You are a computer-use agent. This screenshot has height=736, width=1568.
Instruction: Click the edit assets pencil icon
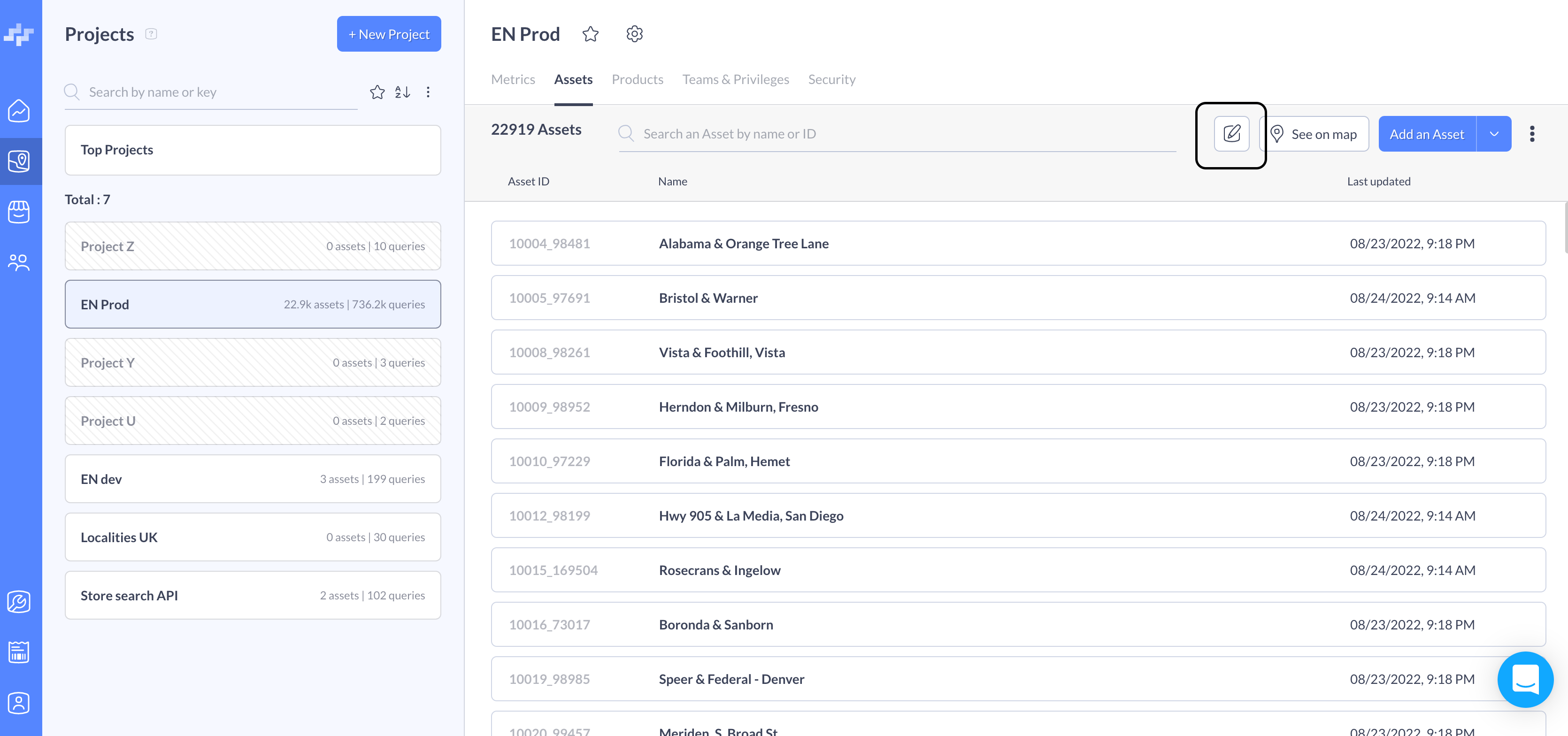tap(1231, 133)
